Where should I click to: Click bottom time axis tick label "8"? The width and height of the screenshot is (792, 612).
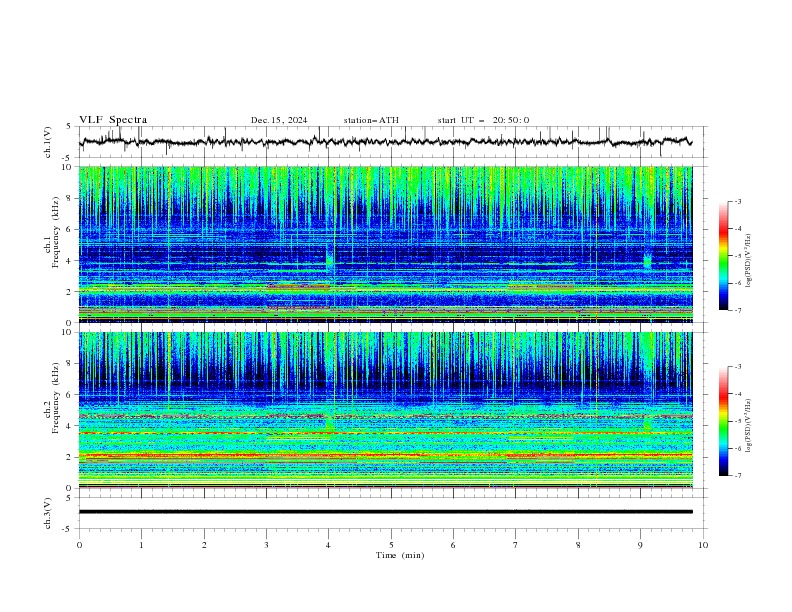tap(578, 545)
